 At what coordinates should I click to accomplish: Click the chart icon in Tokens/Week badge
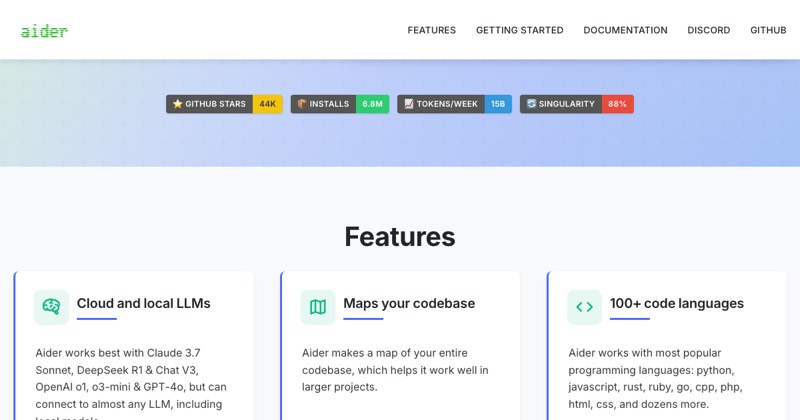pyautogui.click(x=409, y=104)
